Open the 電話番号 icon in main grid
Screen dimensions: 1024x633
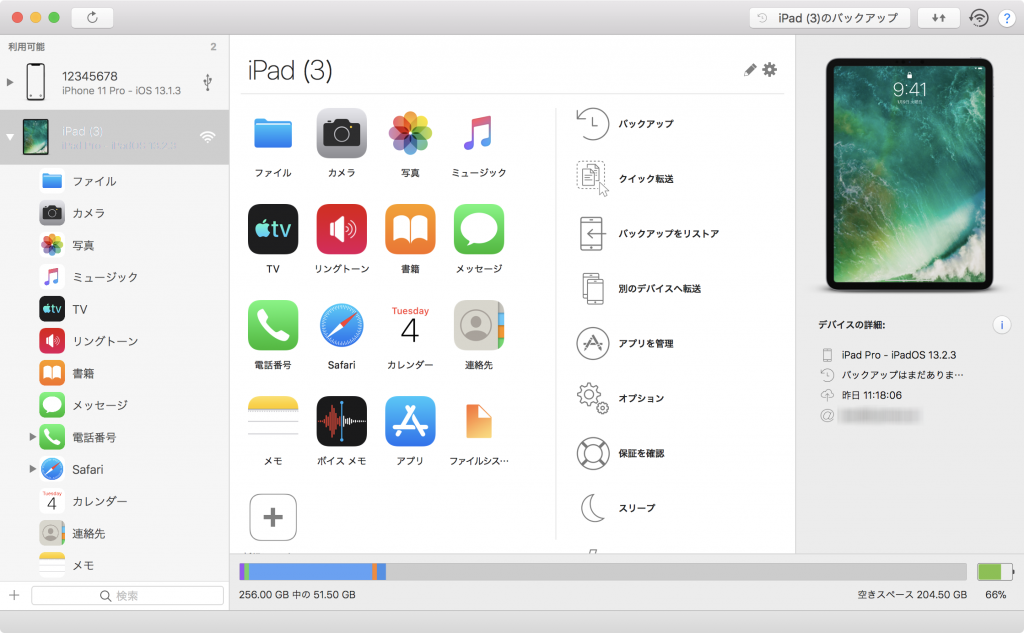[x=273, y=325]
